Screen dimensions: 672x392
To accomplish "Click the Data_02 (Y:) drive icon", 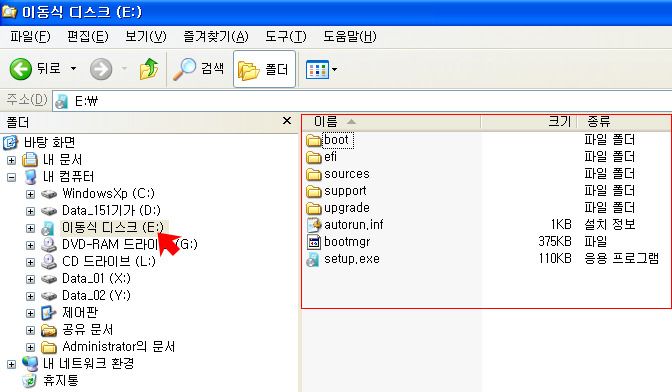I will (x=49, y=296).
